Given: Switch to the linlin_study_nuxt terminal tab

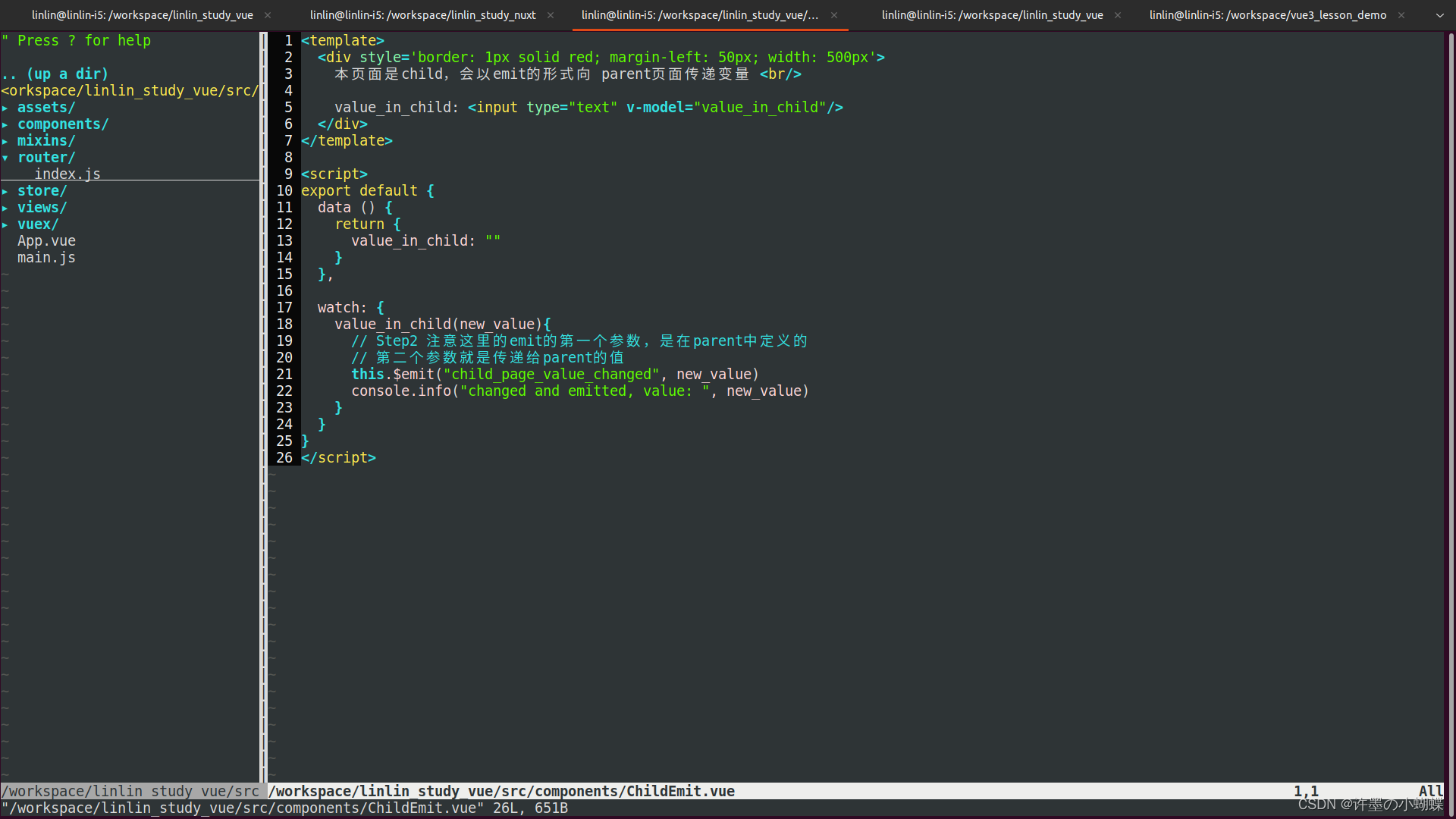Looking at the screenshot, I should (422, 15).
